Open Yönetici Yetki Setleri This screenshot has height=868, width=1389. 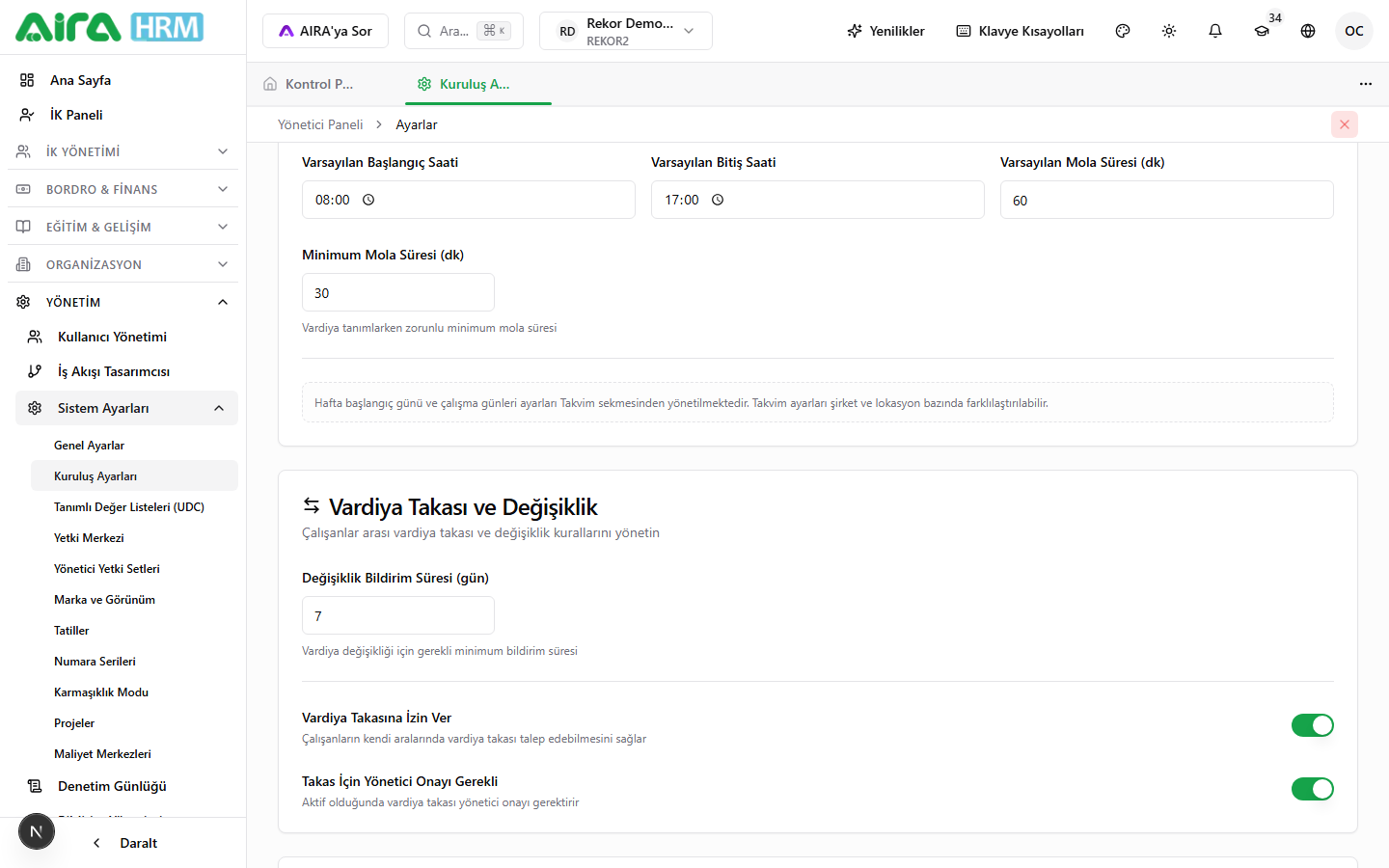[134, 569]
